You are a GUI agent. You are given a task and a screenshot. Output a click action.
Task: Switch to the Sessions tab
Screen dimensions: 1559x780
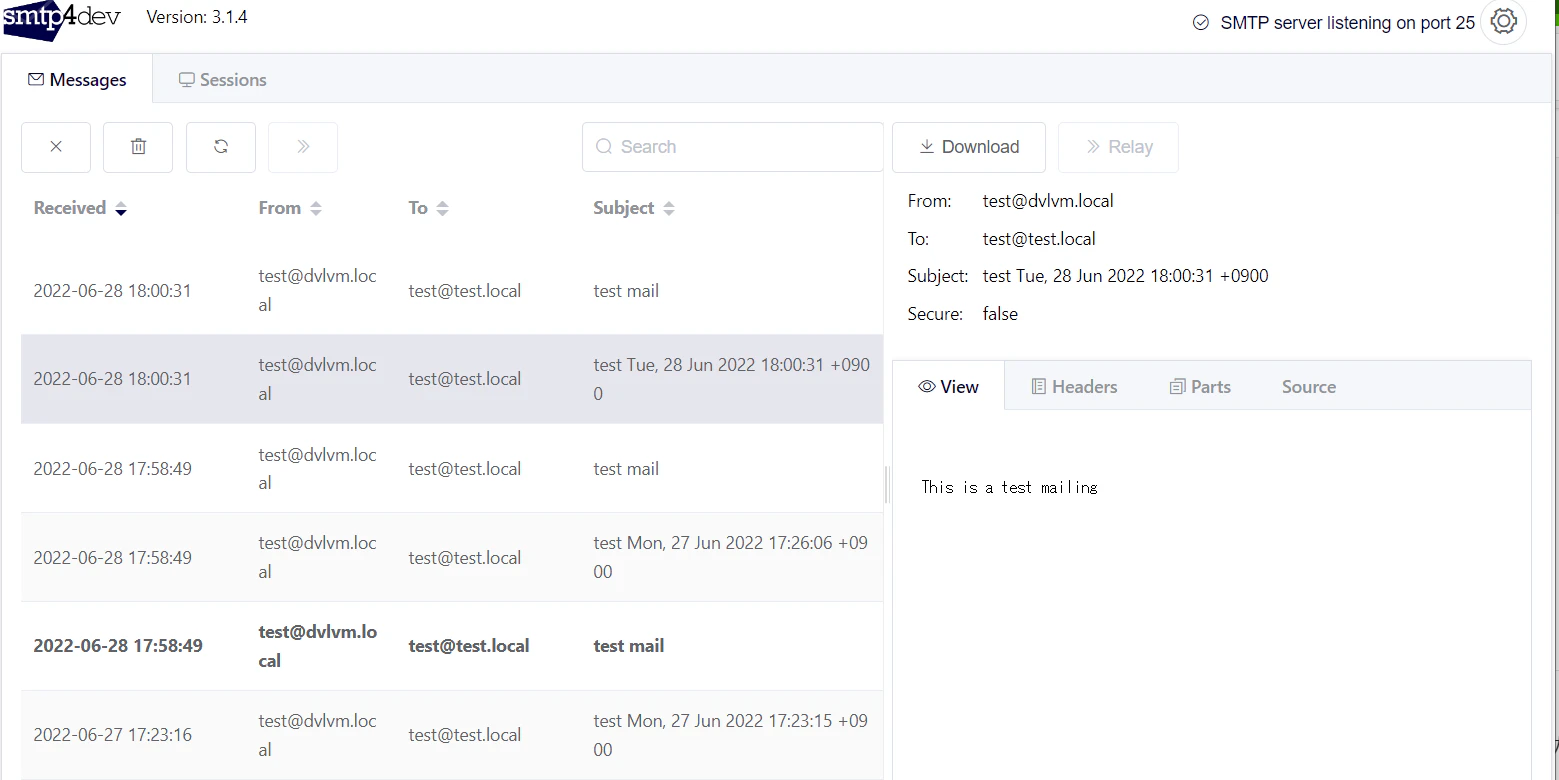(222, 80)
